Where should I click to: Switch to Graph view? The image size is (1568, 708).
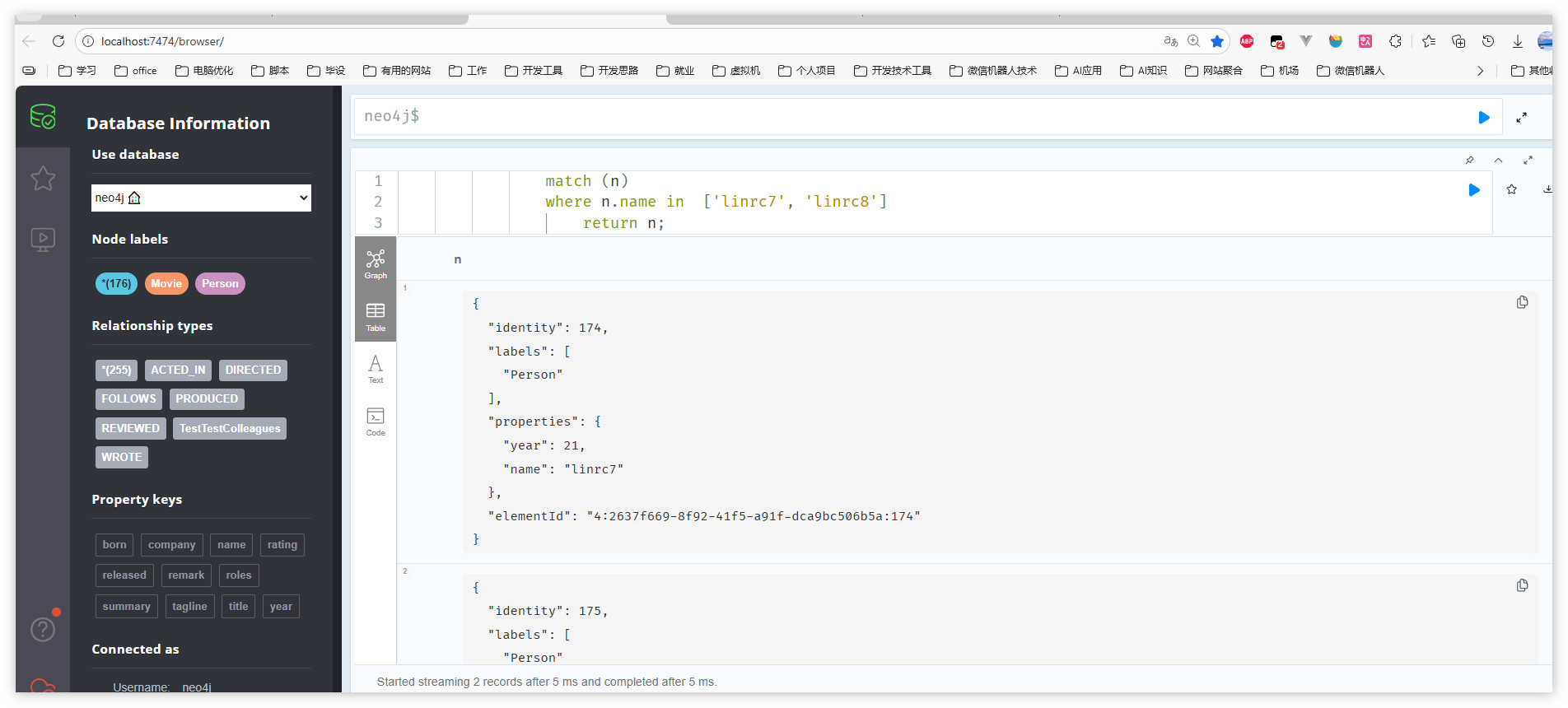376,263
